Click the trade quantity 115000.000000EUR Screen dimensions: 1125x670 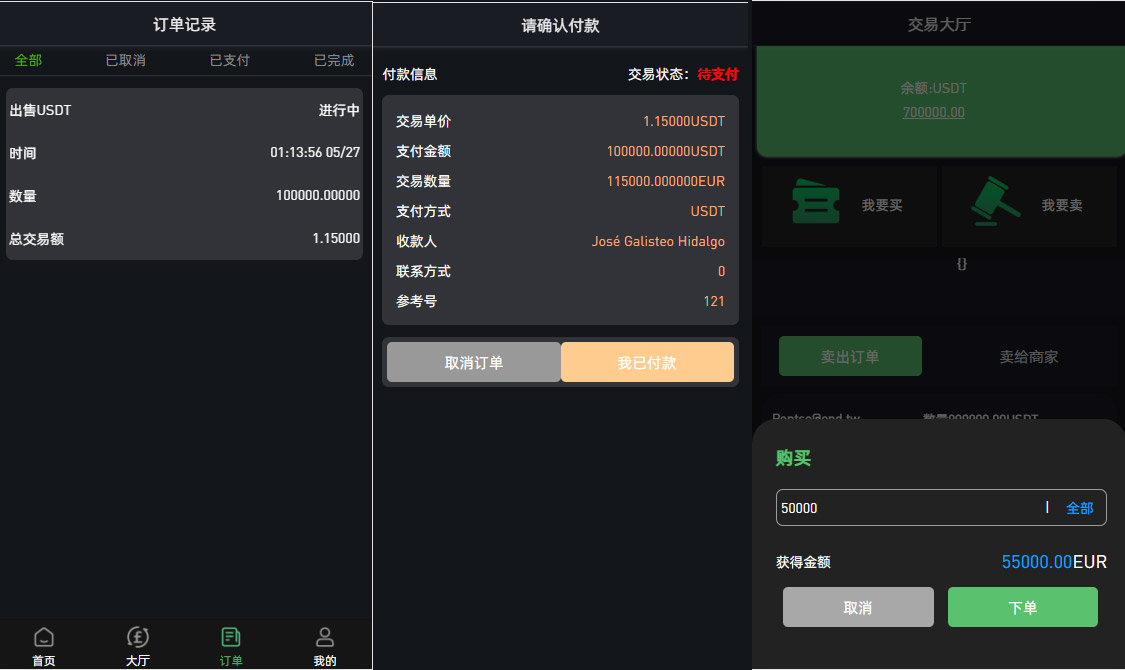pos(666,181)
